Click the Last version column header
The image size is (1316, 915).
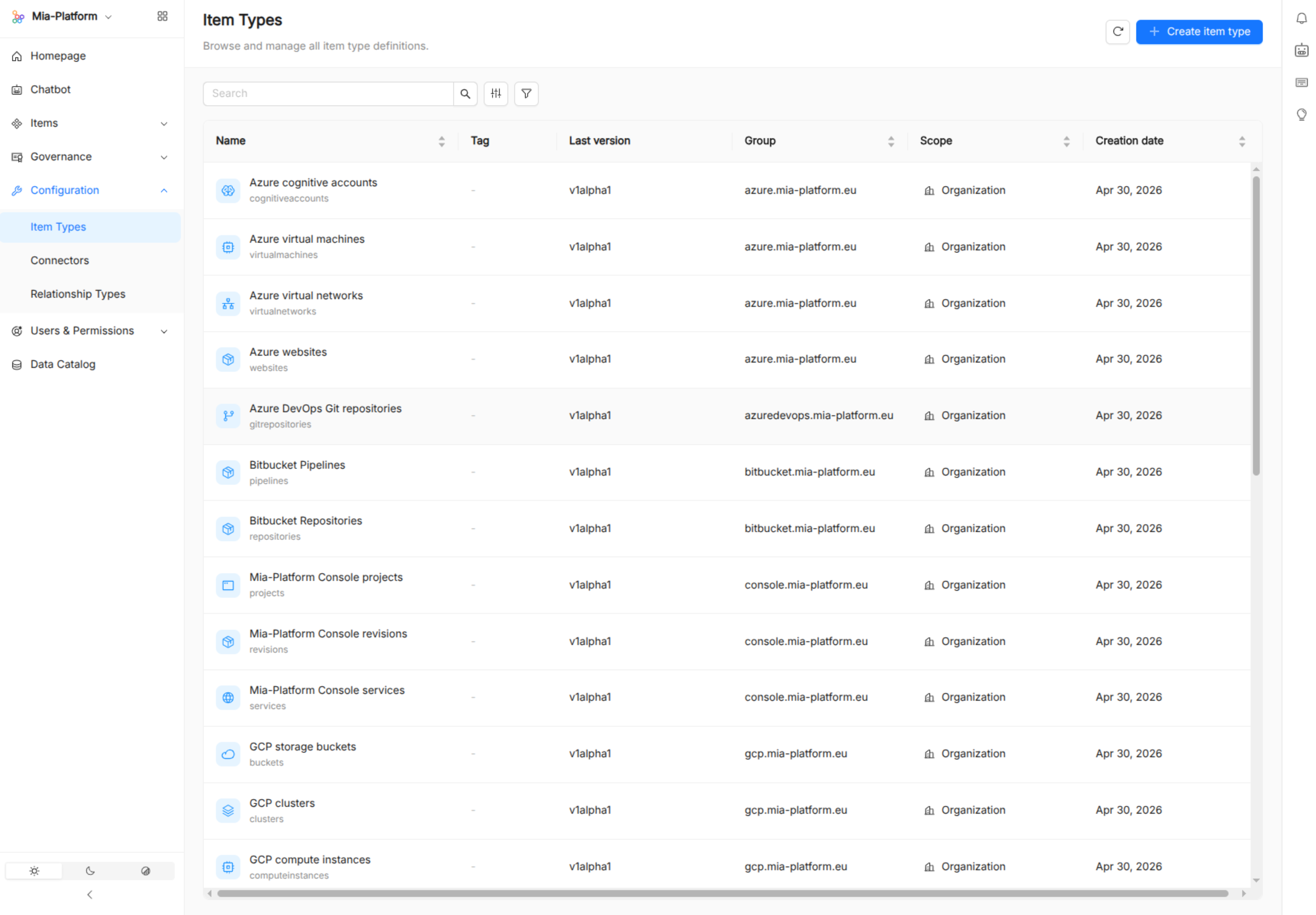(599, 141)
